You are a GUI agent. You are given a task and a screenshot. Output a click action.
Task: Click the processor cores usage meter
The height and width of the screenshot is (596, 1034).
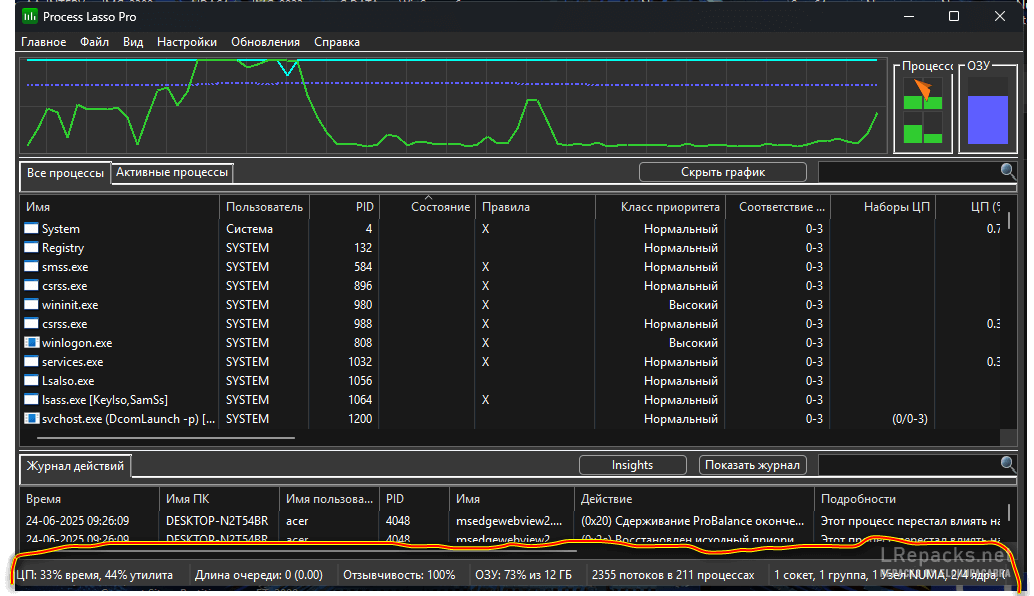923,110
